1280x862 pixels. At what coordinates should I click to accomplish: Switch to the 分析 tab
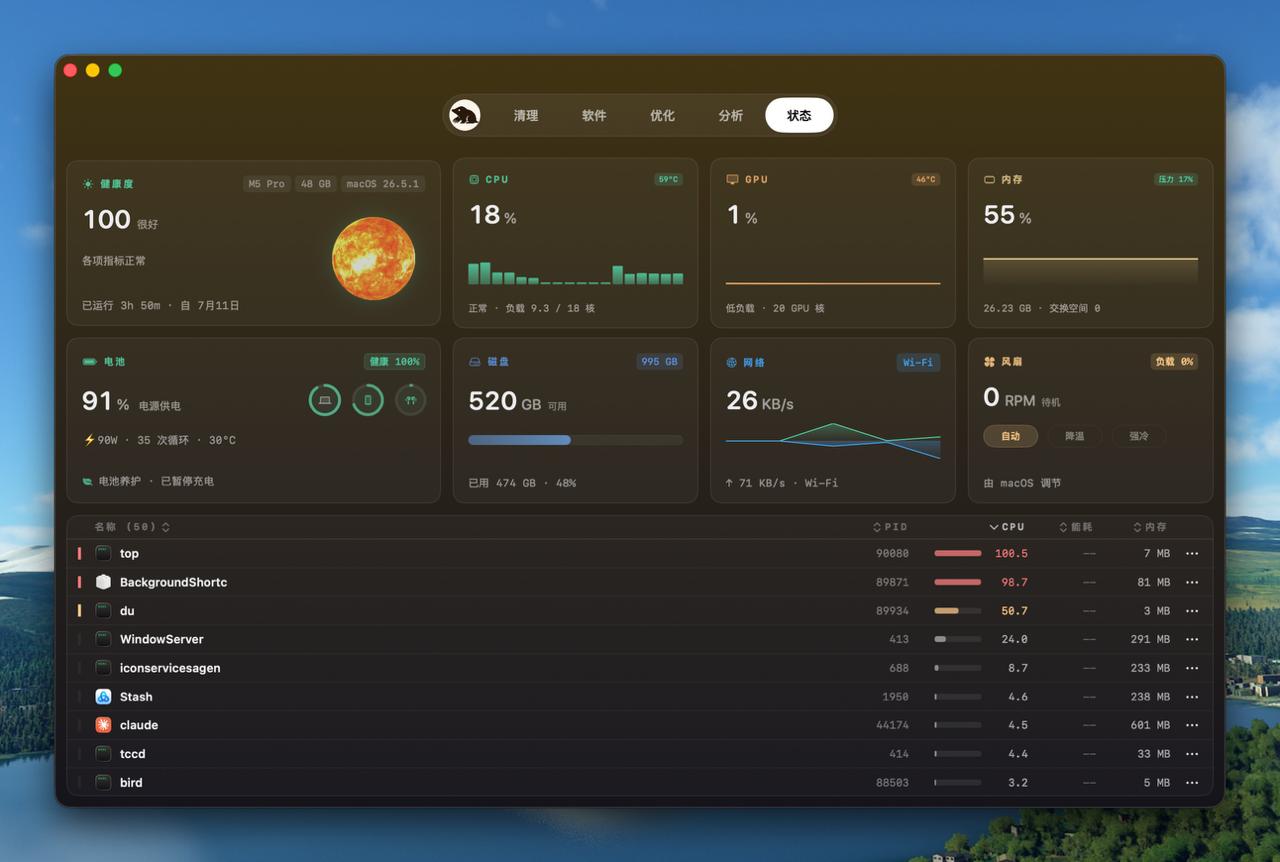pos(730,115)
